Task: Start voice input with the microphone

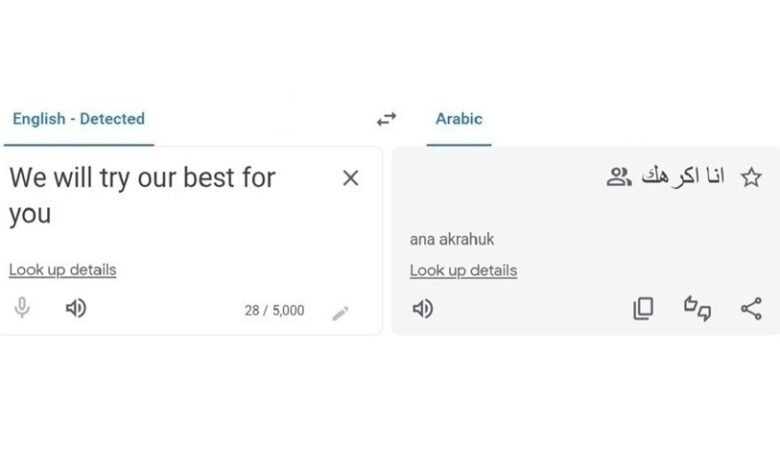Action: (22, 309)
